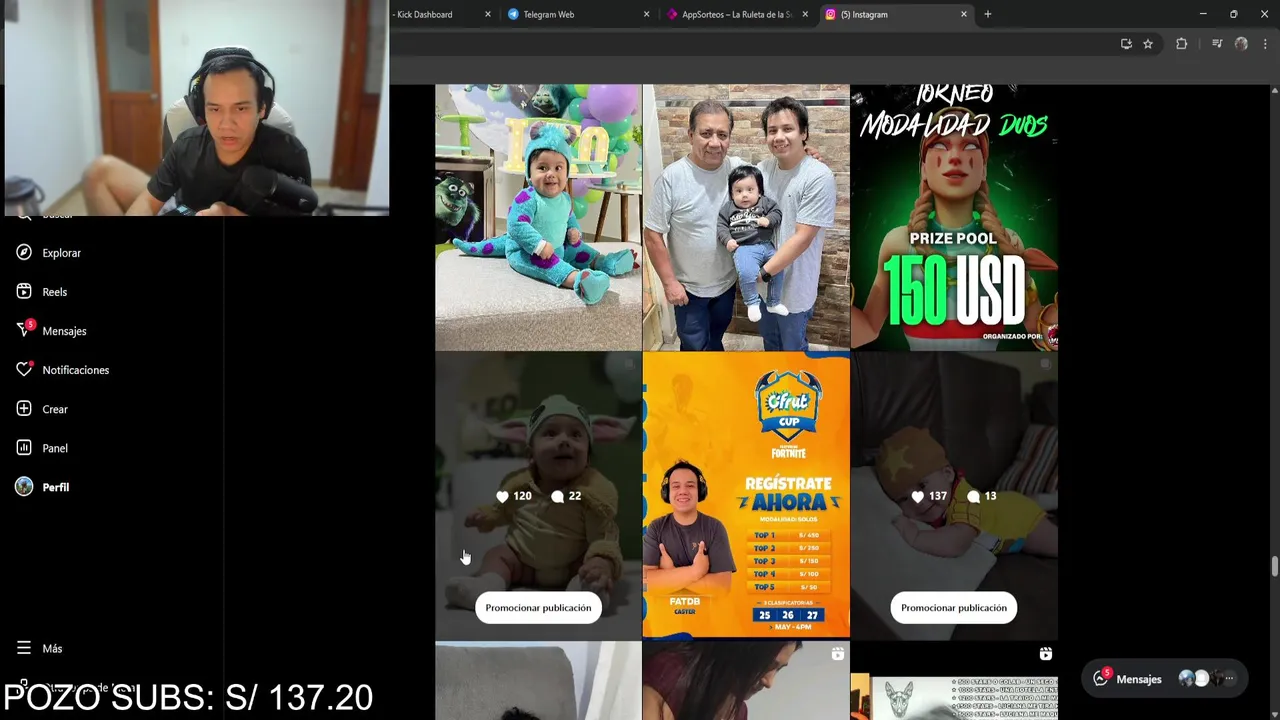Open the Mensajes icon with red badge

[x=25, y=329]
